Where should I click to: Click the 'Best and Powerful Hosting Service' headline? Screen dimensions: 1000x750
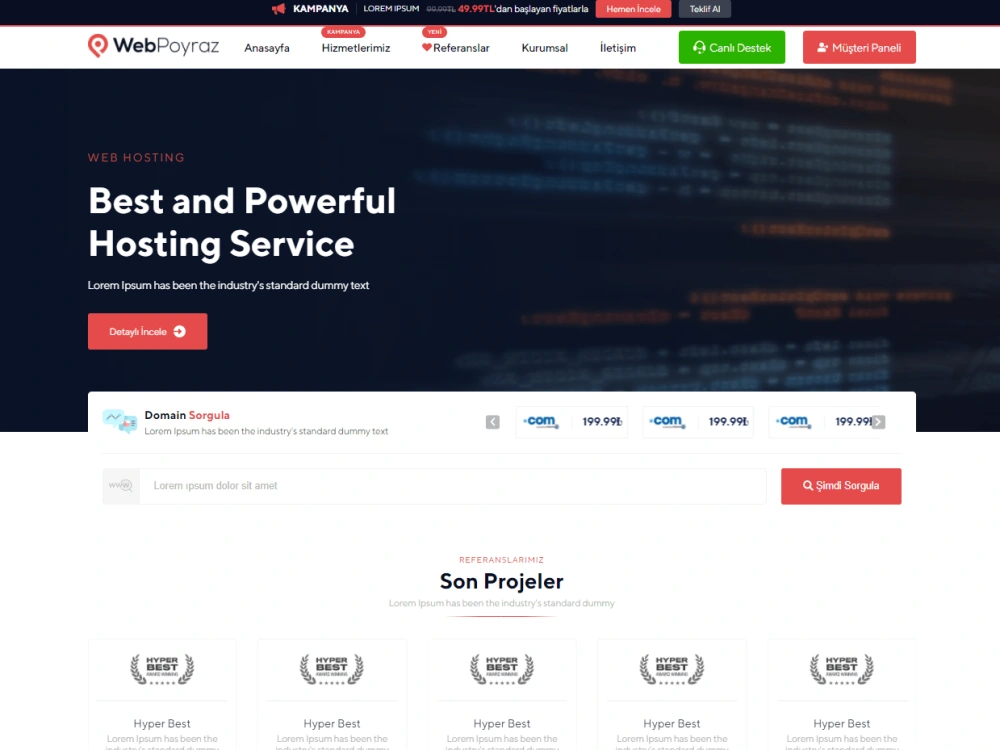pyautogui.click(x=242, y=222)
